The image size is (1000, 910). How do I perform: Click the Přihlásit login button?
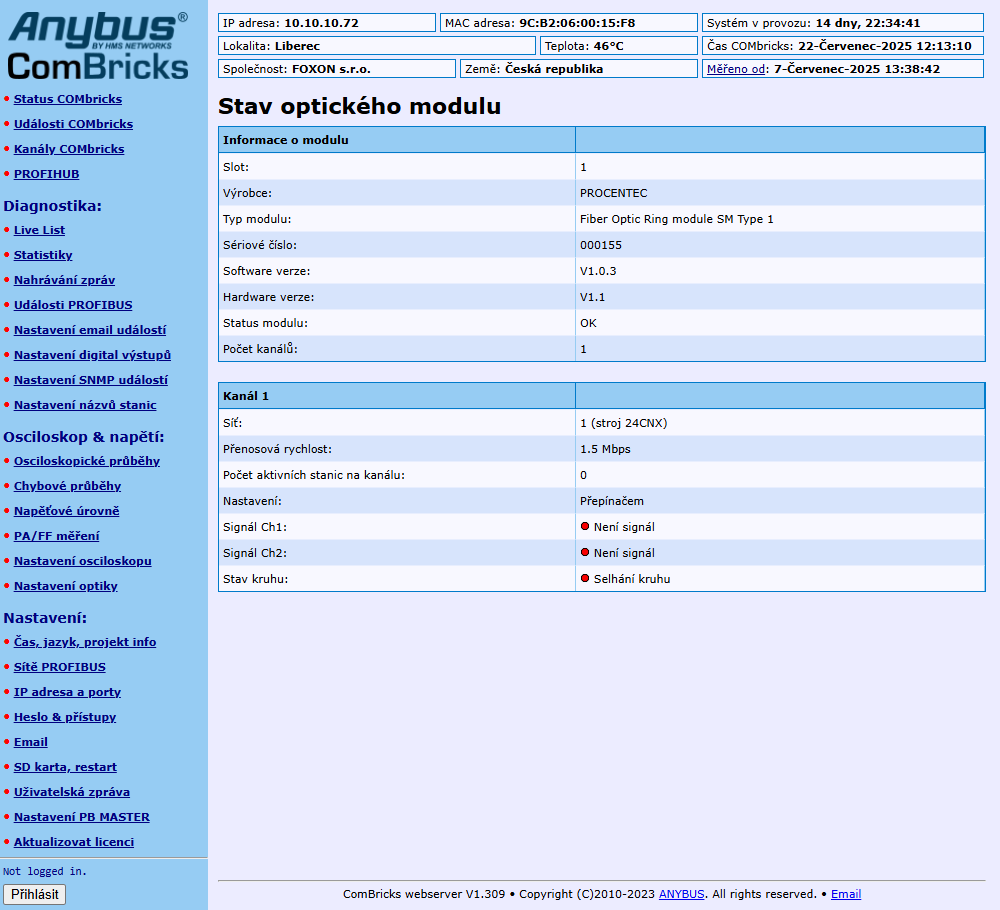pos(34,894)
